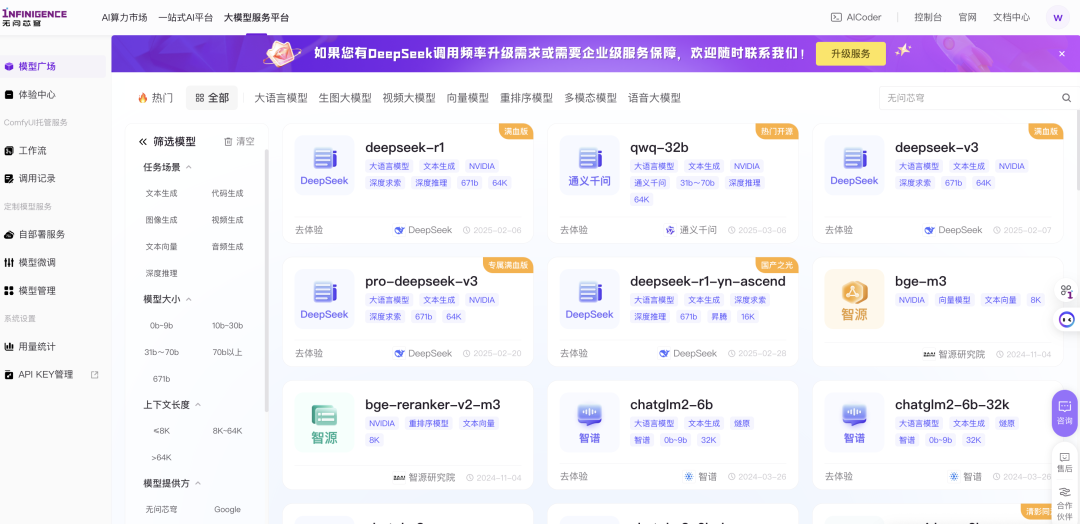Collapse the 上下文长度 section
Screen dimensions: 1080x524
coord(197,405)
